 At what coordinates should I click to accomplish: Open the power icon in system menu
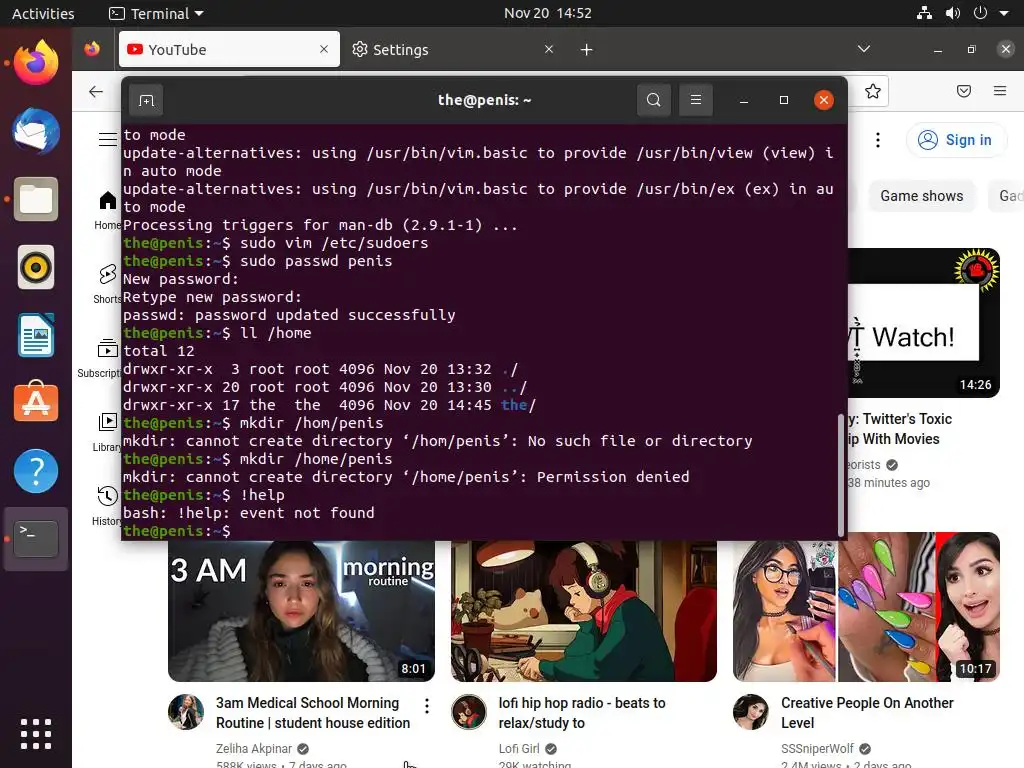pyautogui.click(x=980, y=13)
